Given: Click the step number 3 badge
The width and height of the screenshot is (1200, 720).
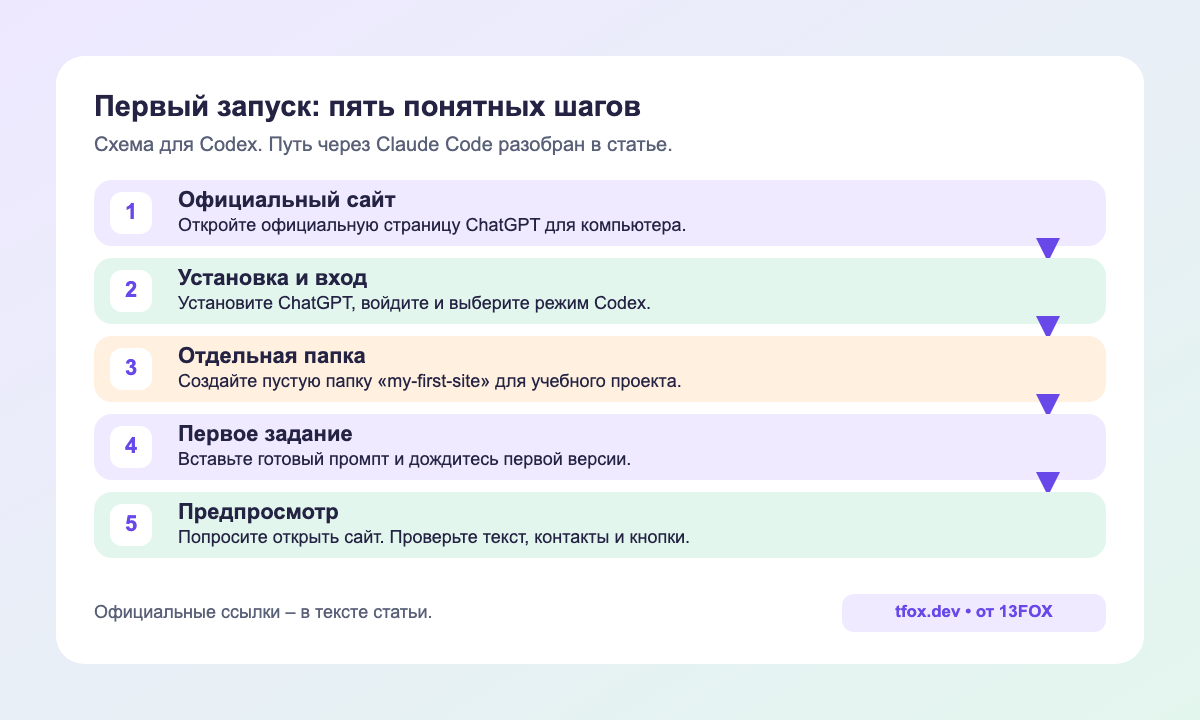Looking at the screenshot, I should (x=131, y=369).
